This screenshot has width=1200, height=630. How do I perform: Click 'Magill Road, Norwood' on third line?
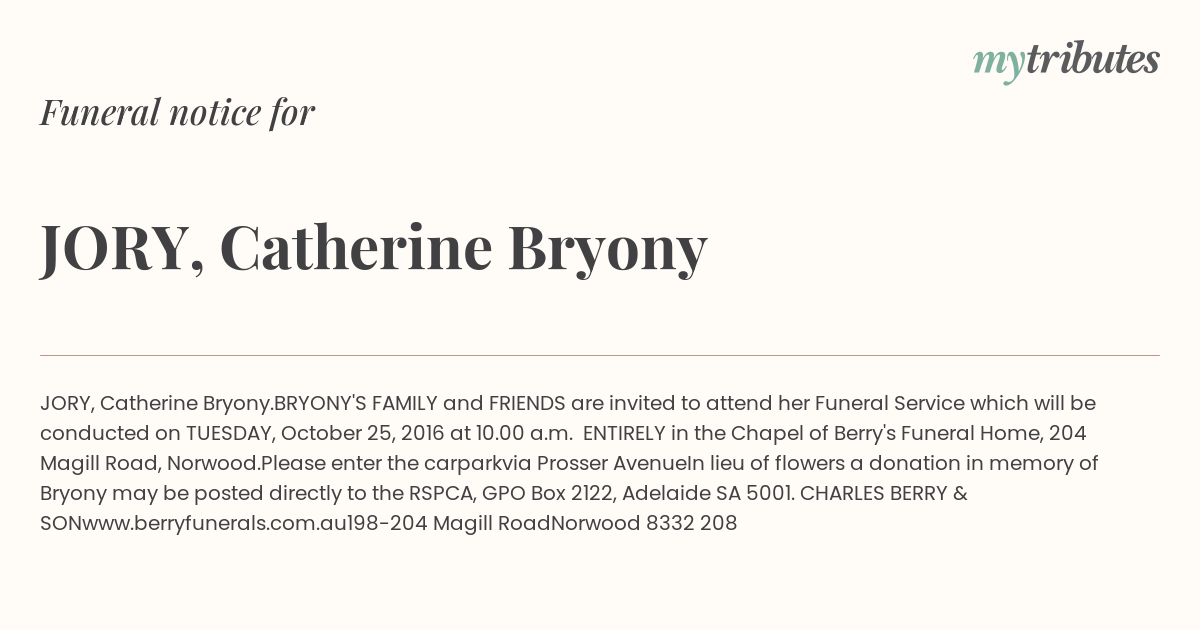[150, 463]
